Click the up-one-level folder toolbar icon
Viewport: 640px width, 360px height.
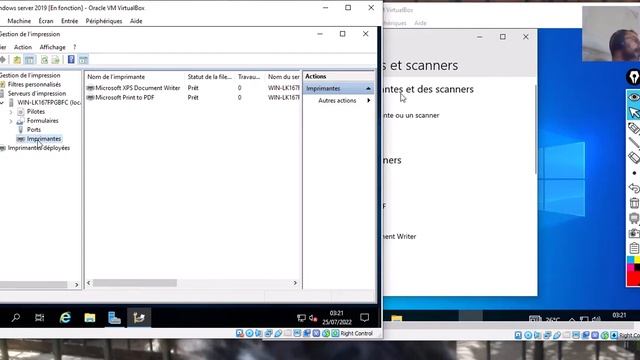(17, 60)
